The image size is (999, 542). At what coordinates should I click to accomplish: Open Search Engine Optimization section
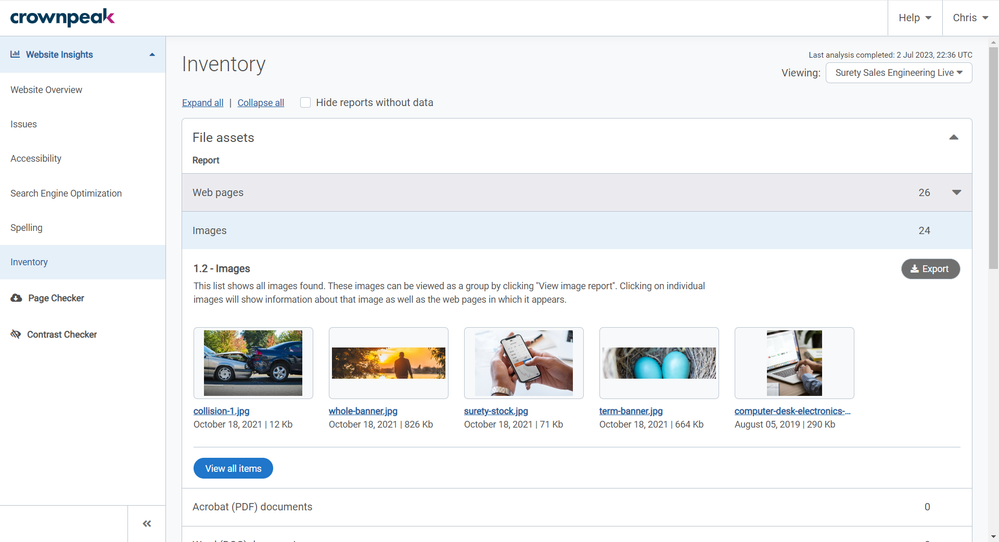click(x=66, y=193)
